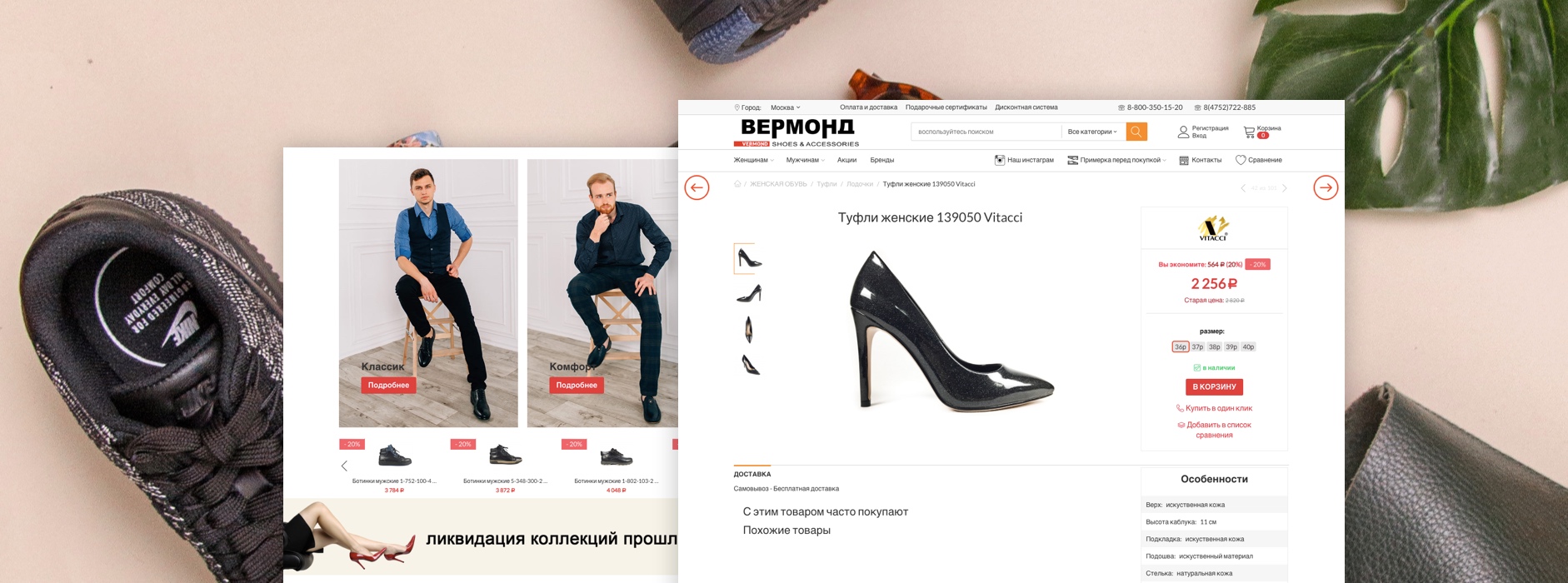Expand the Женщинам menu

point(753,160)
